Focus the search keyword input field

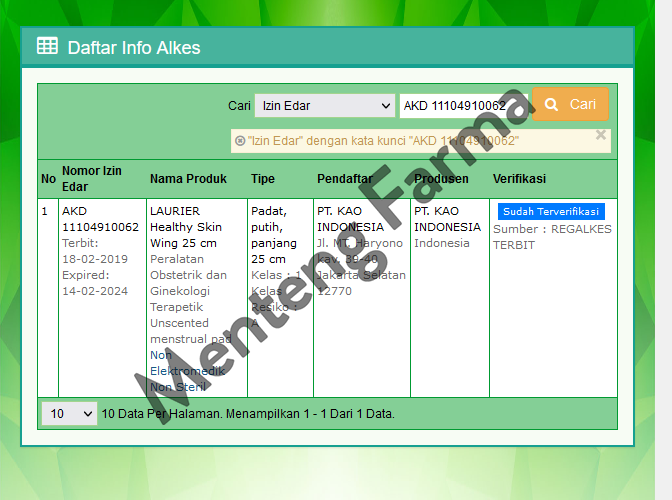tap(462, 106)
